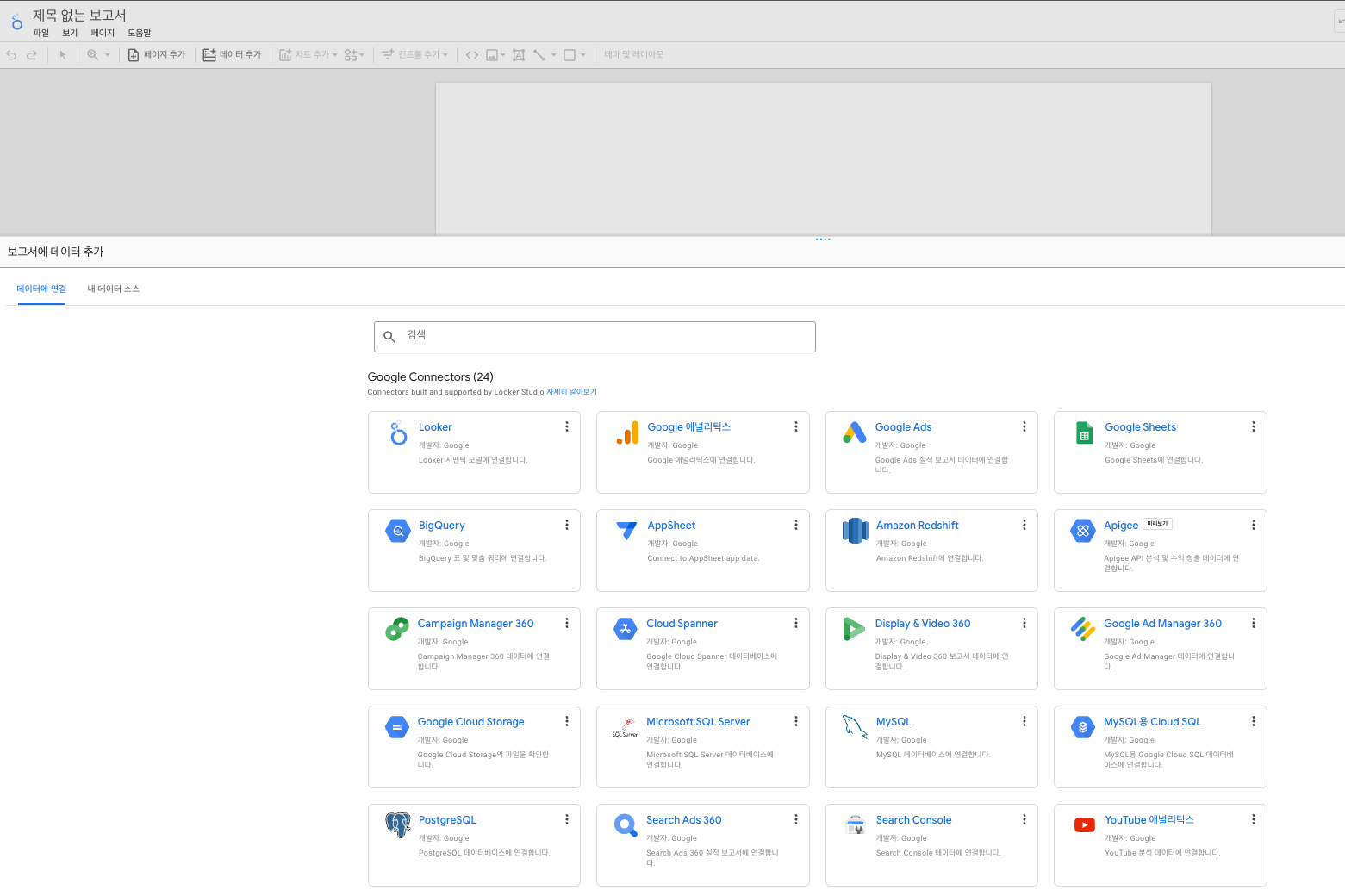
Task: Select the PostgreSQL elephant icon
Action: pos(398,825)
